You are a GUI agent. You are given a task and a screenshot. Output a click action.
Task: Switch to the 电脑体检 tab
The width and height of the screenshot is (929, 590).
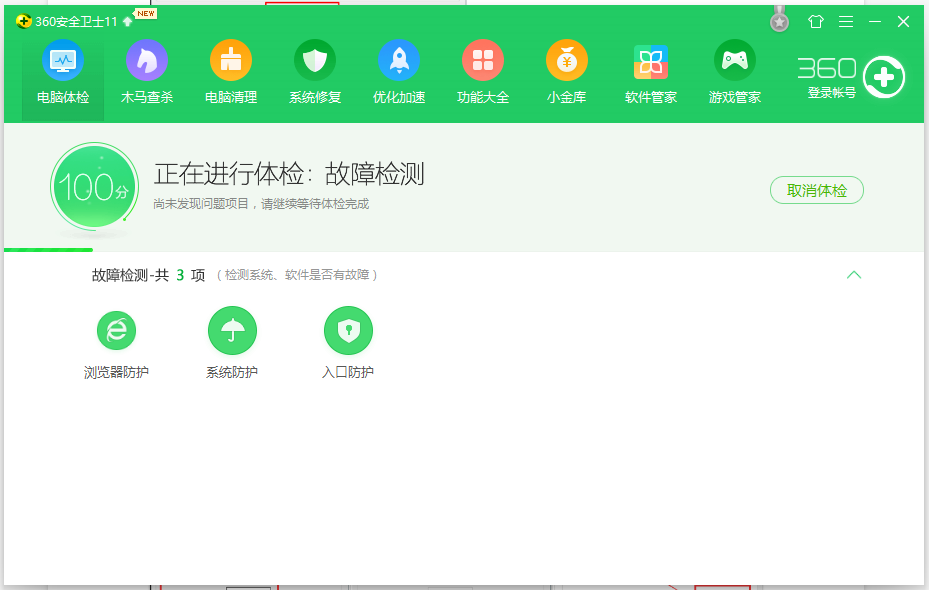pyautogui.click(x=63, y=72)
